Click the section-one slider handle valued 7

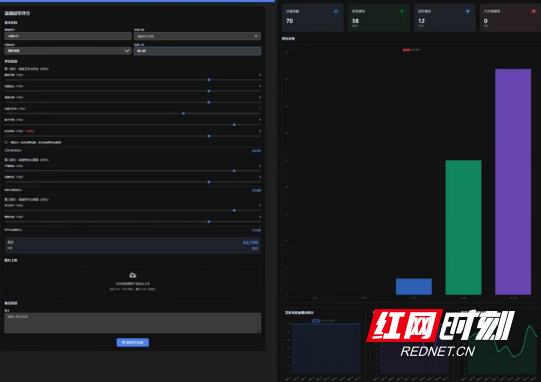click(184, 114)
